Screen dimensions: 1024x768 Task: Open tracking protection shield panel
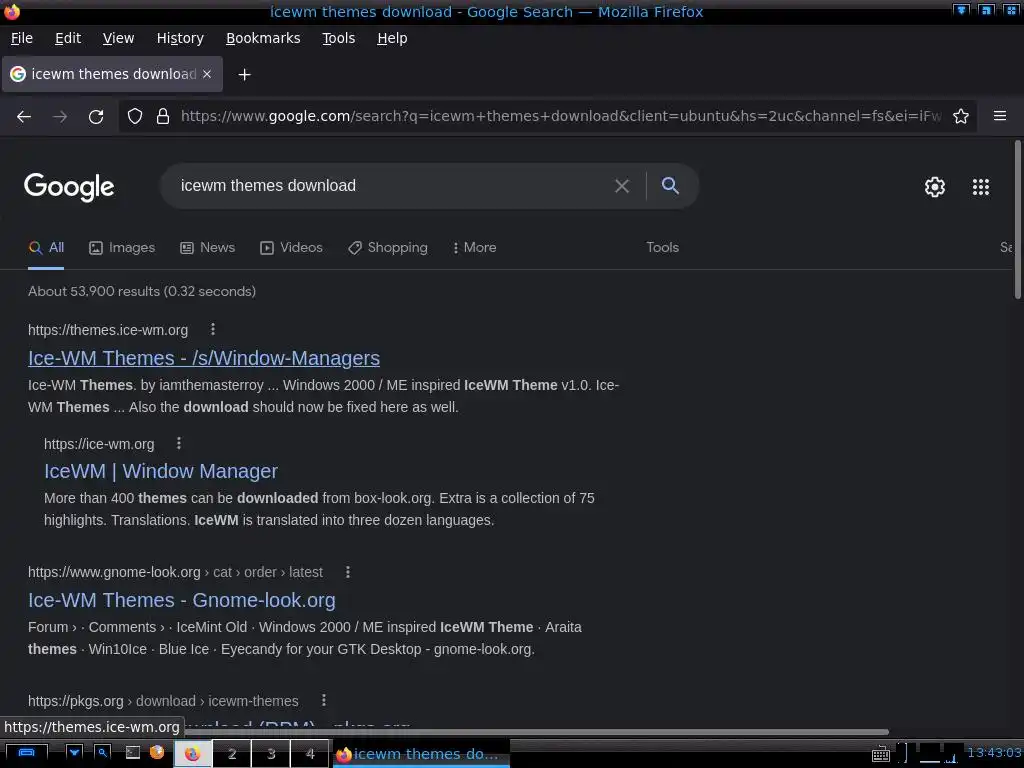pyautogui.click(x=135, y=116)
